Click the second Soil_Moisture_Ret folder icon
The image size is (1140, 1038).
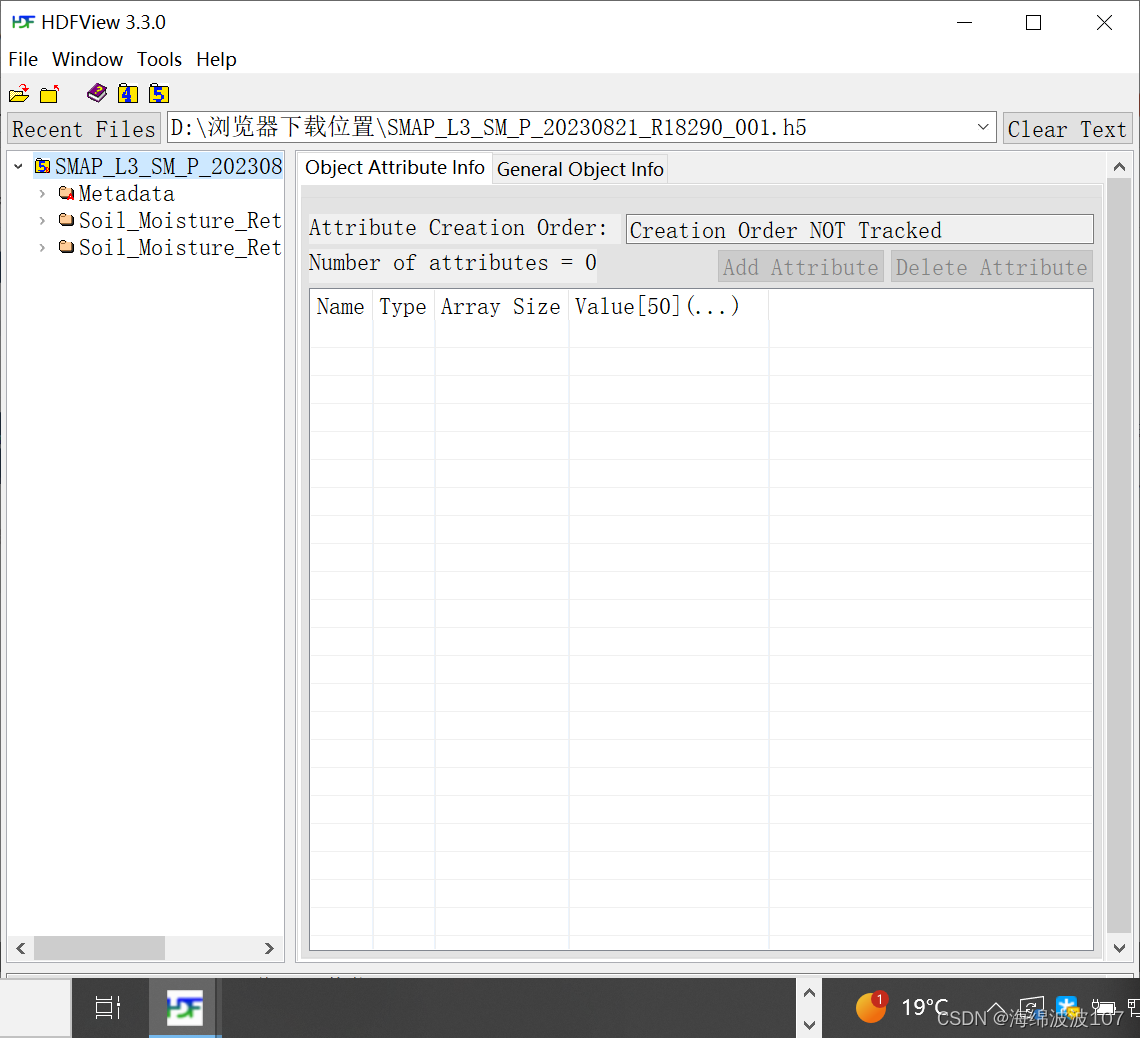(66, 247)
